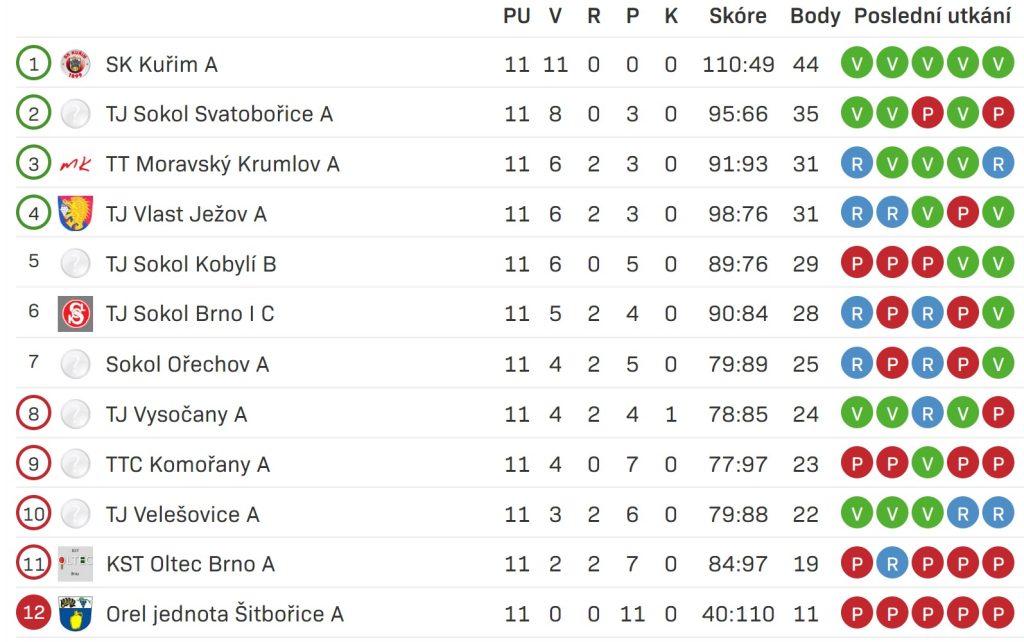Screen dimensions: 1024x642
Task: Click the TJ Vlast Ježov lion crest
Action: tap(75, 214)
